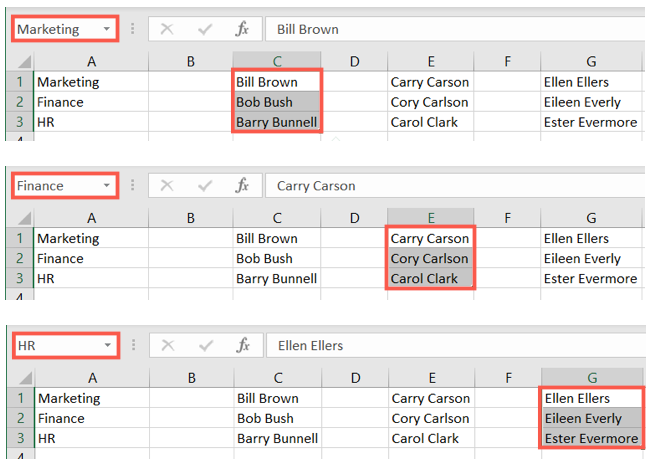Viewport: 650px width, 463px height.
Task: Open Insert Function beside Ellen Ellers formula
Action: tap(241, 345)
